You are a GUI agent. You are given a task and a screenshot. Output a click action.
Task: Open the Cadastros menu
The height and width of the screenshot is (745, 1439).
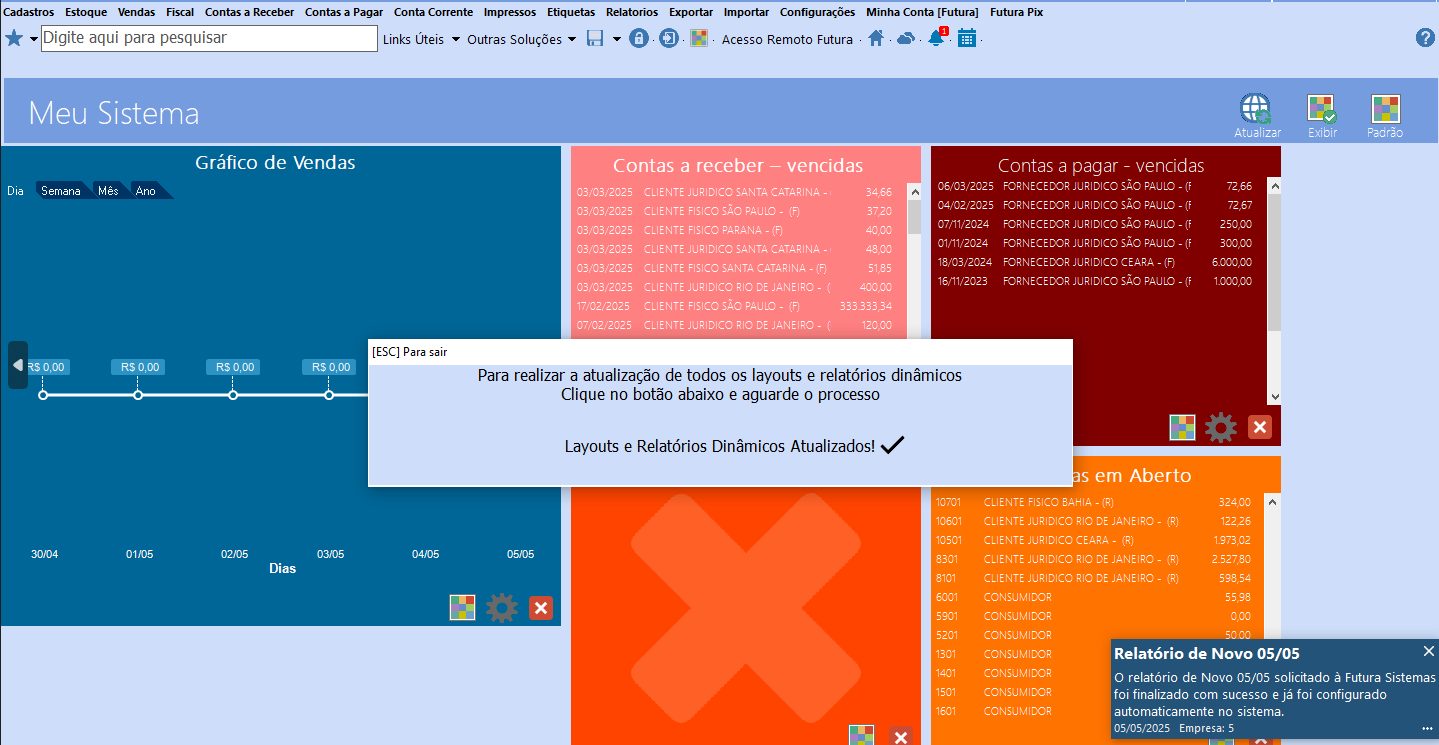point(29,12)
